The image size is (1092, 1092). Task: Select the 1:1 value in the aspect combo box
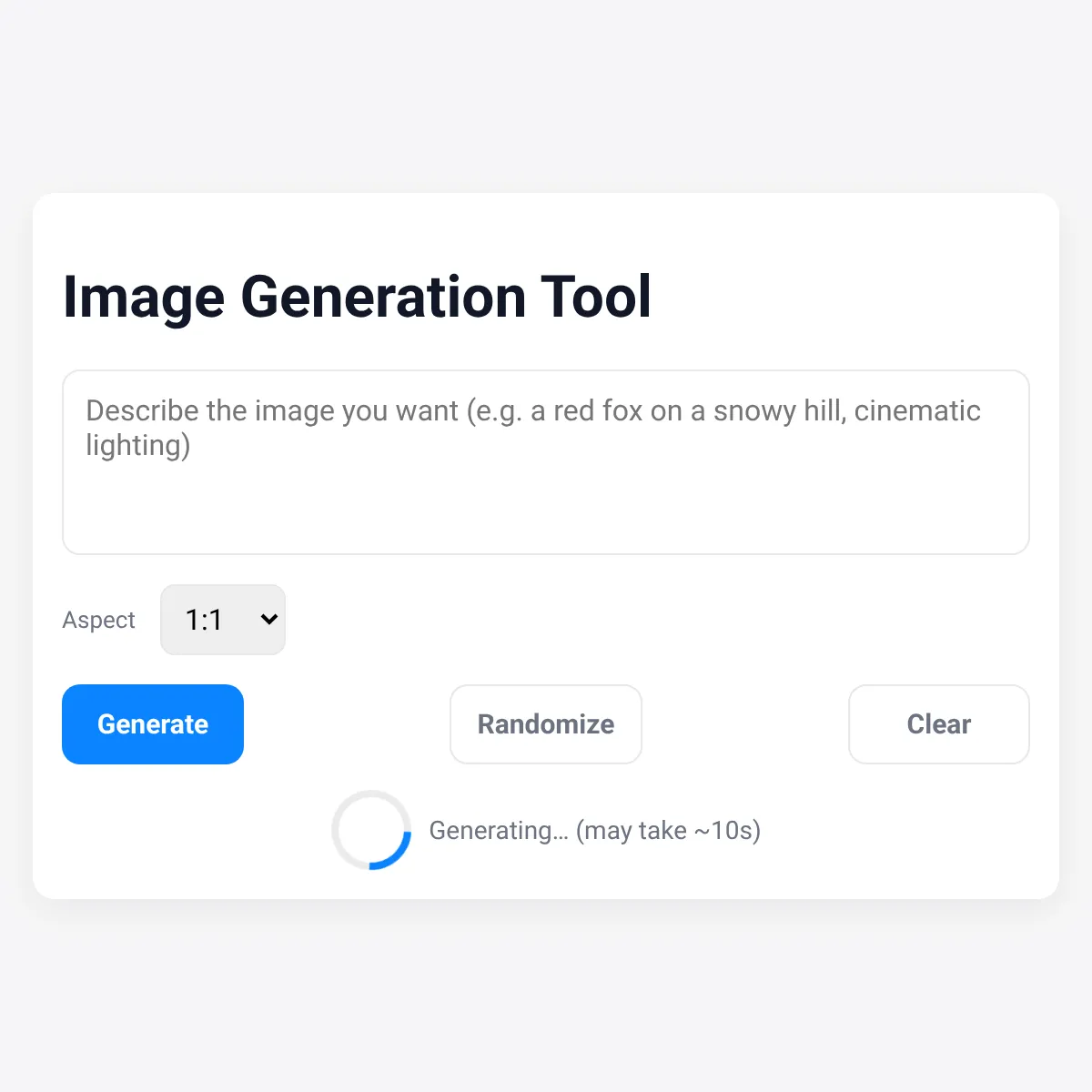tap(204, 620)
